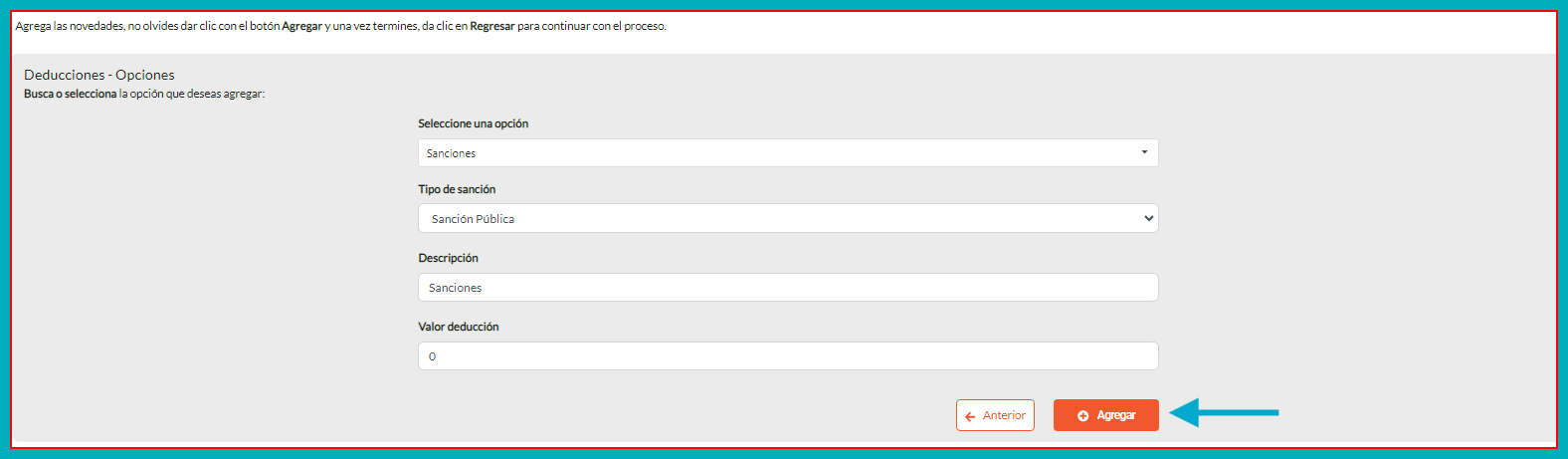Open the Seleccione una opción dropdown

click(788, 153)
